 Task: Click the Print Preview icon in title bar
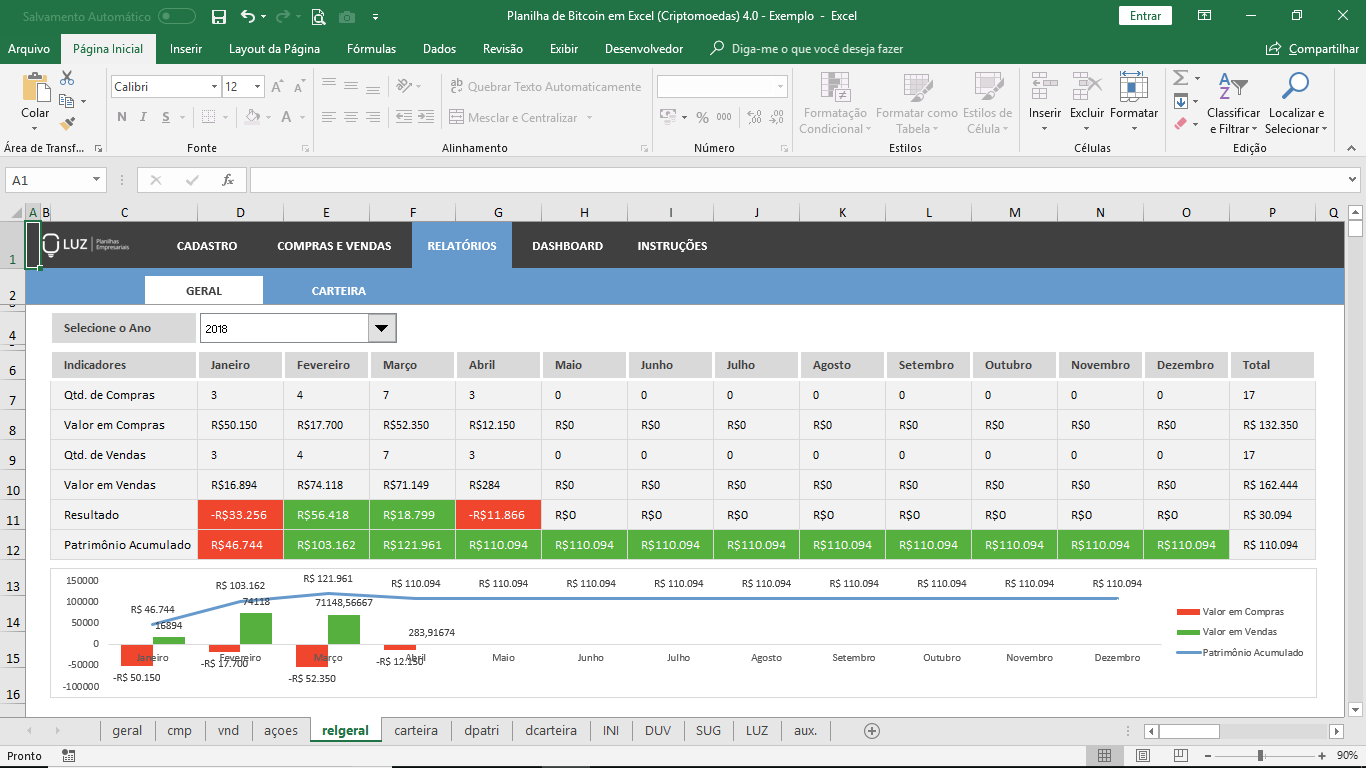point(318,16)
